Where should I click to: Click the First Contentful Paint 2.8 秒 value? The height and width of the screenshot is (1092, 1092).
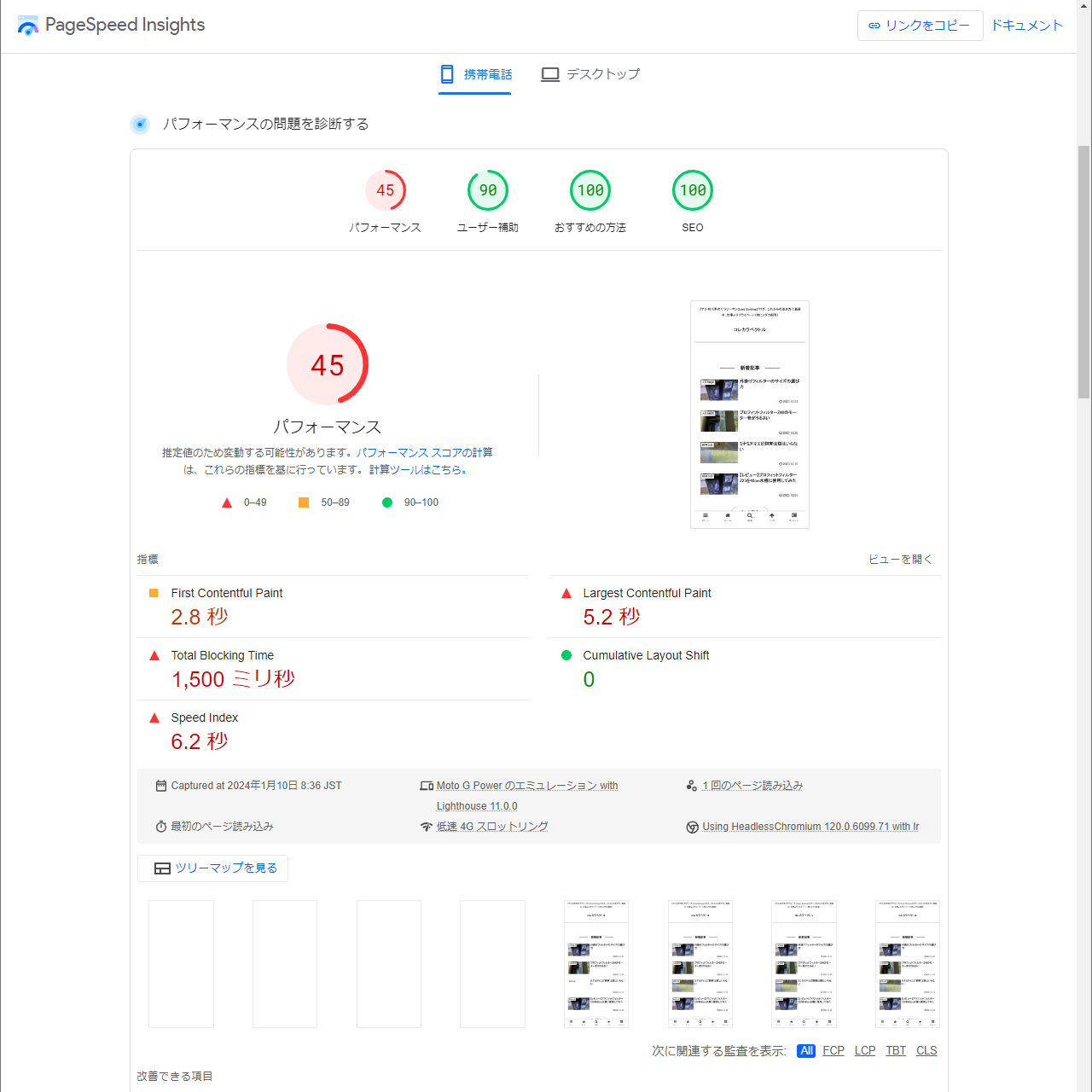pyautogui.click(x=200, y=617)
